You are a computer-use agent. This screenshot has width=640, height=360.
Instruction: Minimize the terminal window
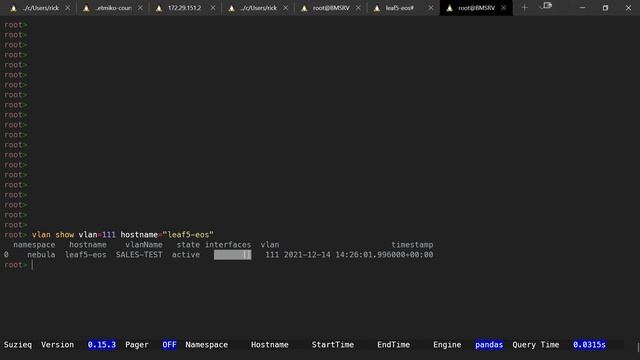(x=582, y=8)
